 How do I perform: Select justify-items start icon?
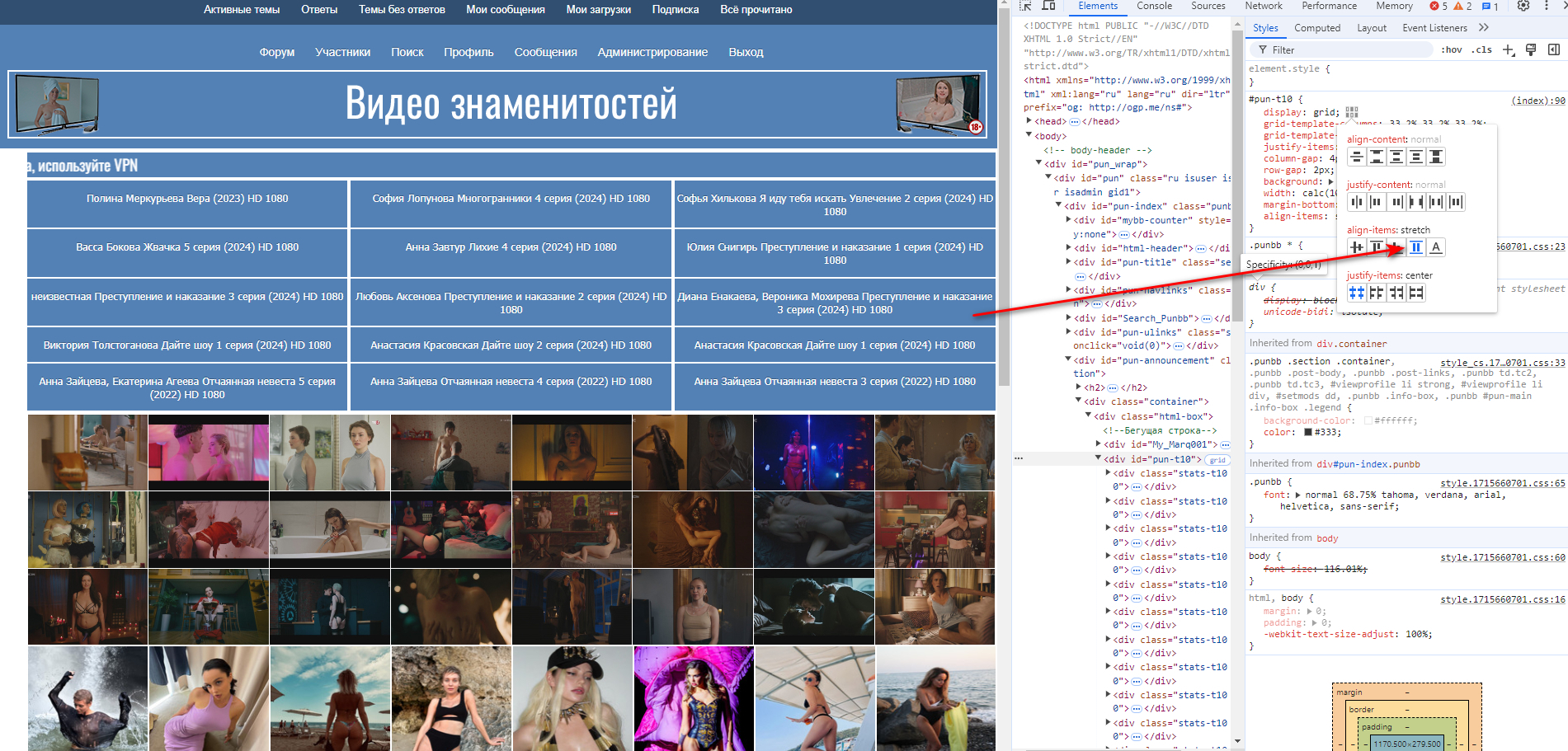click(x=1377, y=293)
